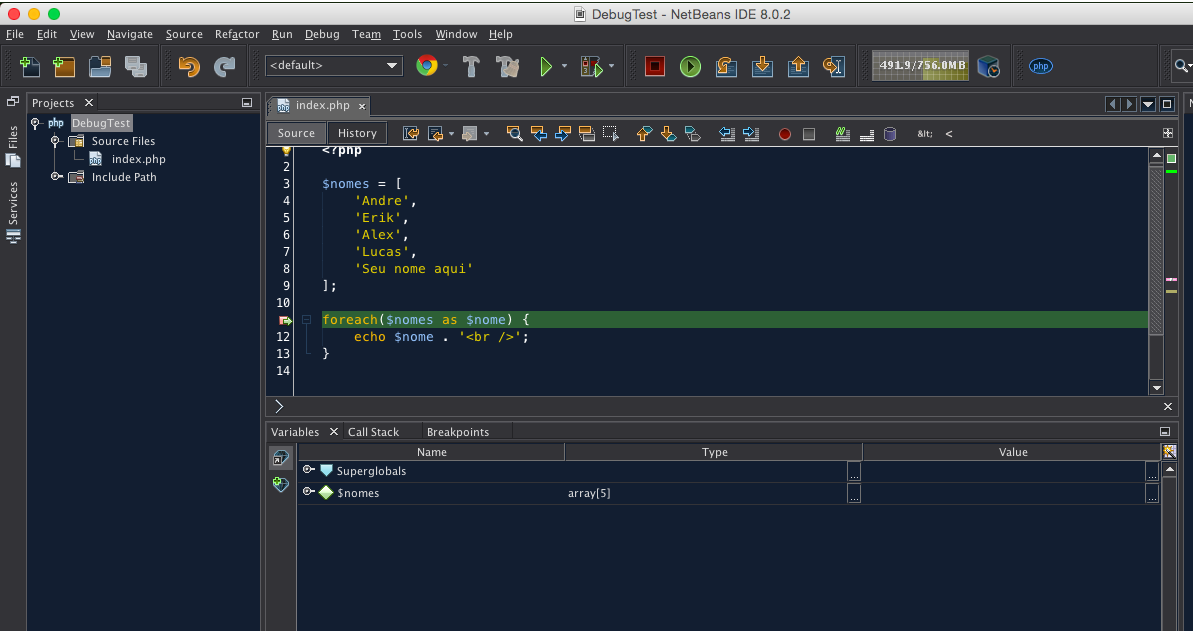This screenshot has width=1193, height=631.
Task: Click the Type column header
Action: pyautogui.click(x=714, y=452)
